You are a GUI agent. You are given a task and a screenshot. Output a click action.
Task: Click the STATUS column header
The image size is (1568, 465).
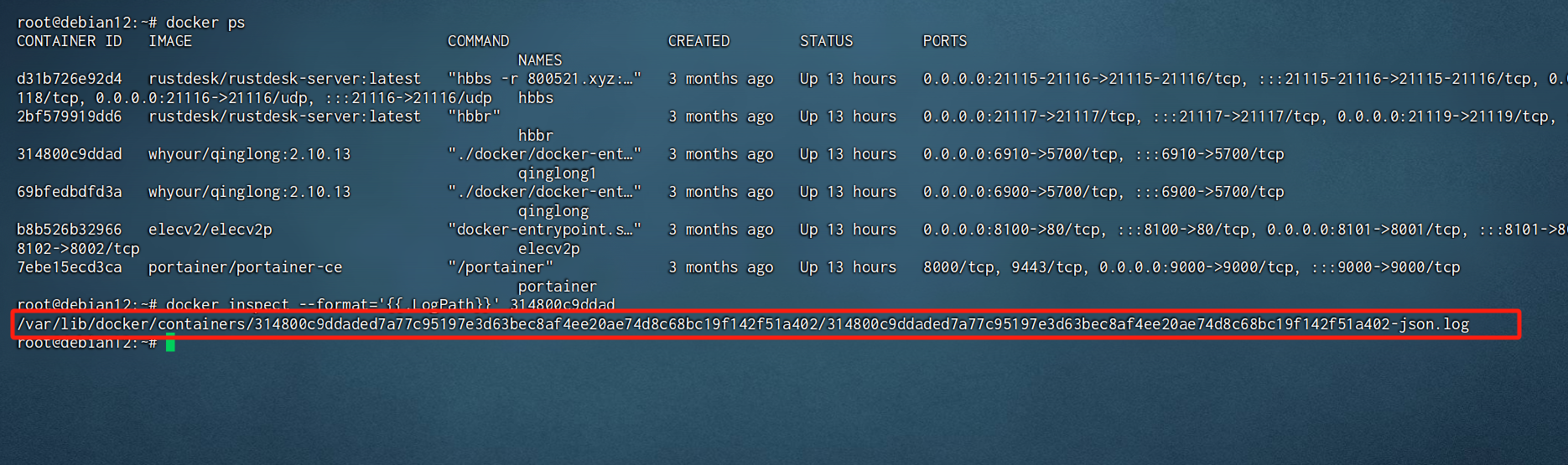(x=826, y=41)
